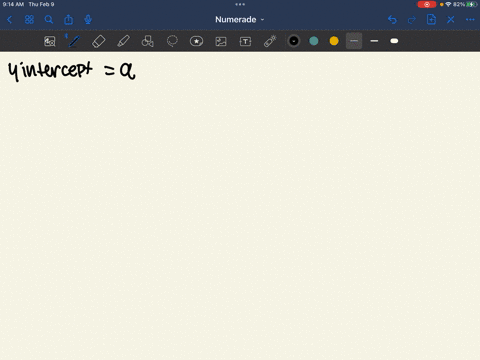Select the thinnest stroke width
This screenshot has width=480, height=360.
tap(354, 41)
